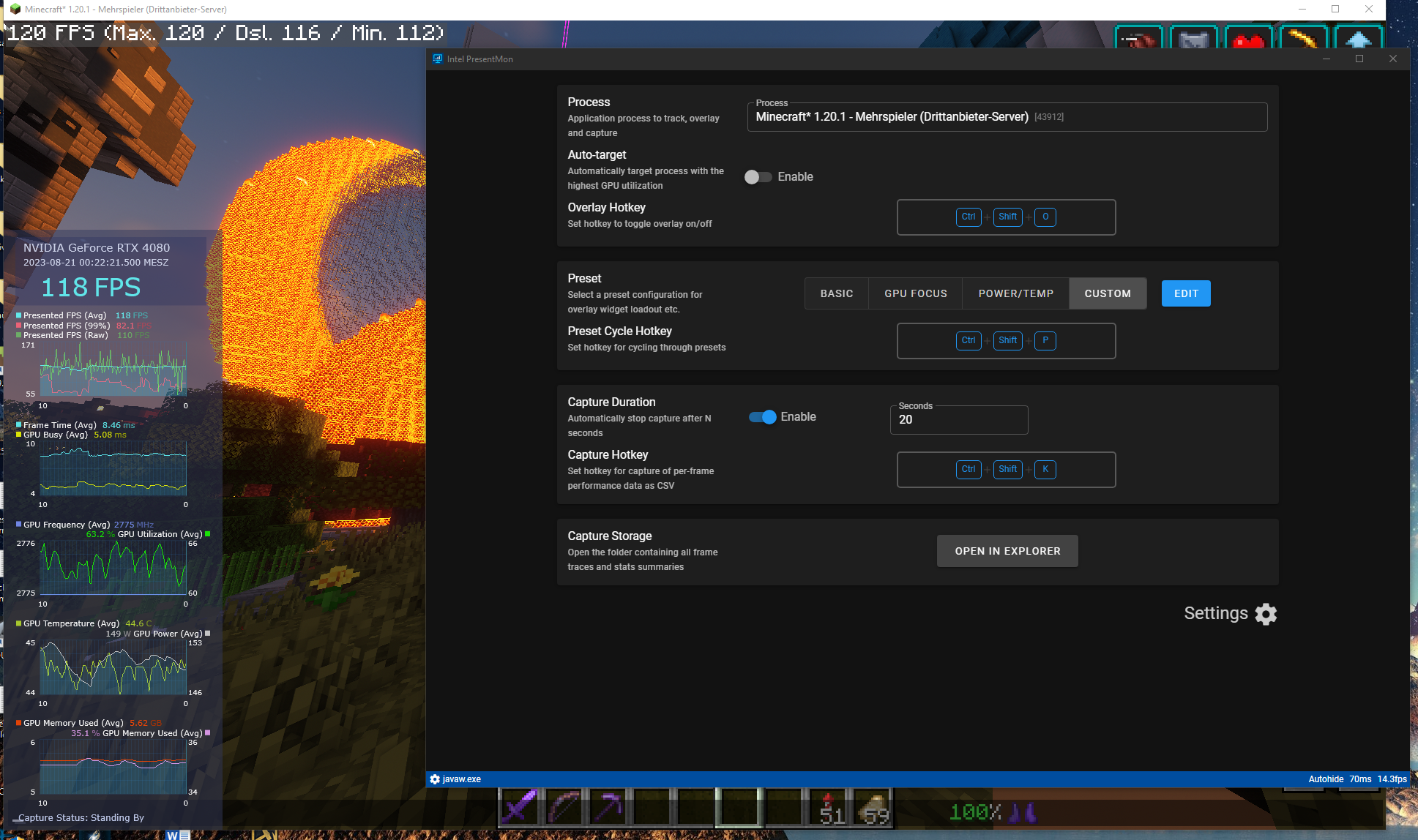
Task: Switch to the BASIC preset tab
Action: 836,293
